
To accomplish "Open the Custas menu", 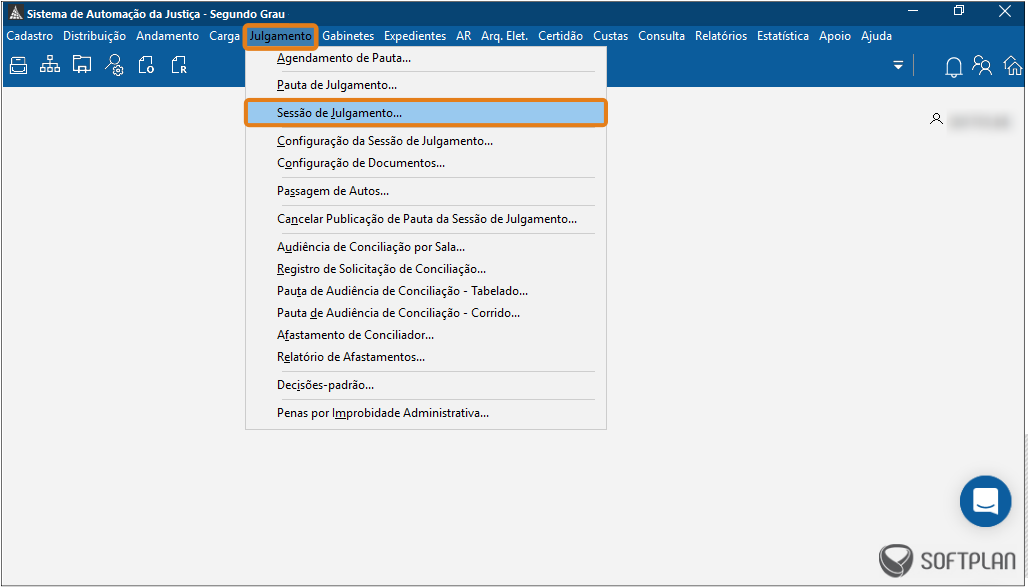I will (x=610, y=36).
